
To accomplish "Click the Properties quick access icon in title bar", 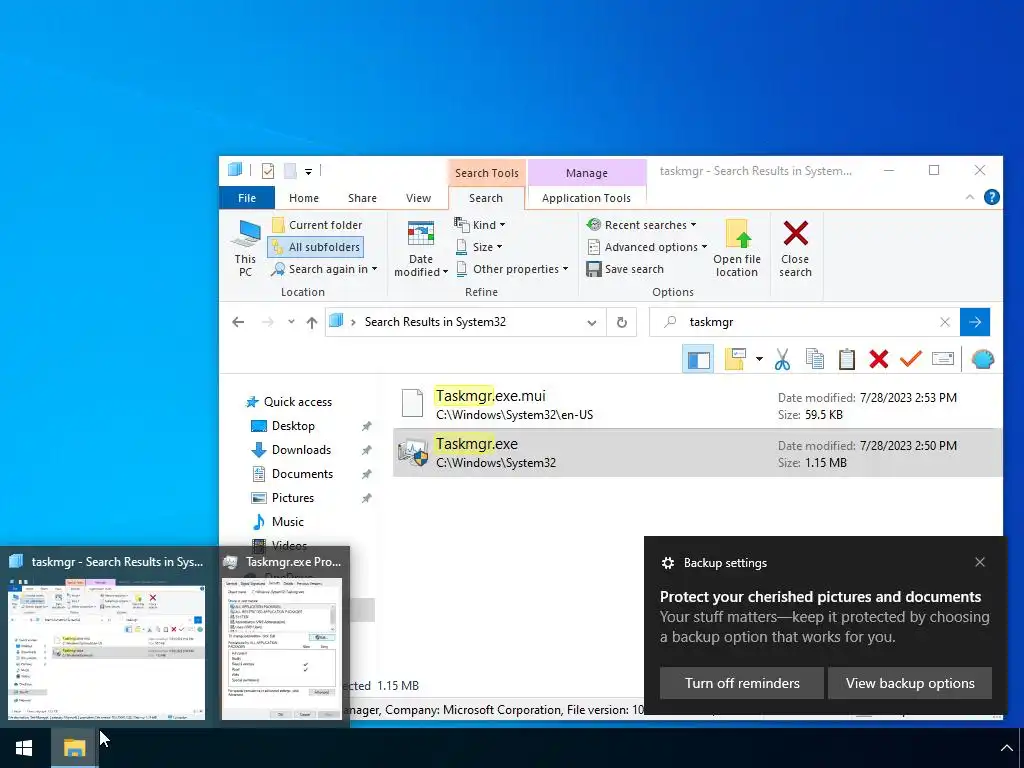I will pos(268,171).
